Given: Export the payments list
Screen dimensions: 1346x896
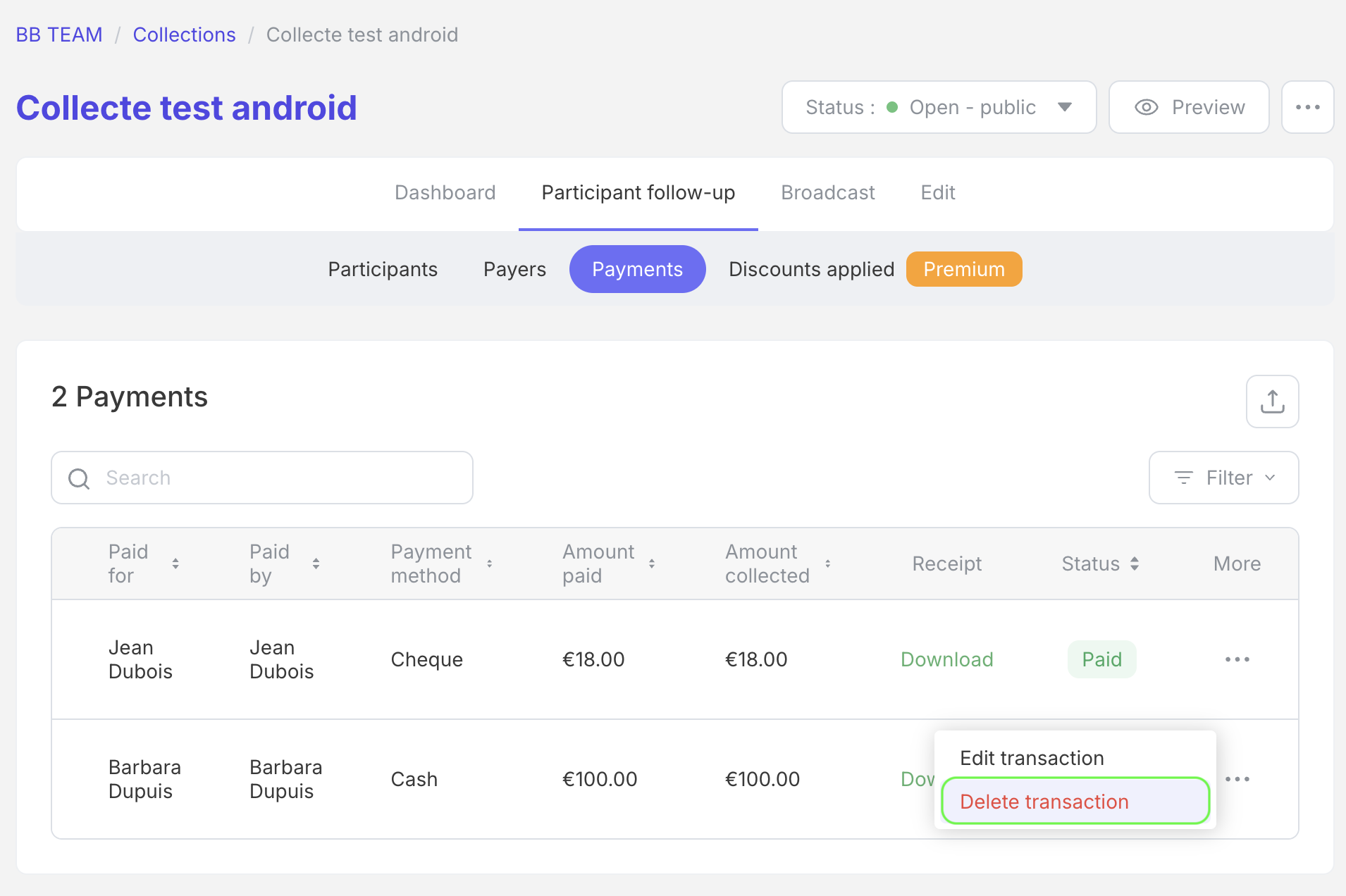Looking at the screenshot, I should 1273,402.
